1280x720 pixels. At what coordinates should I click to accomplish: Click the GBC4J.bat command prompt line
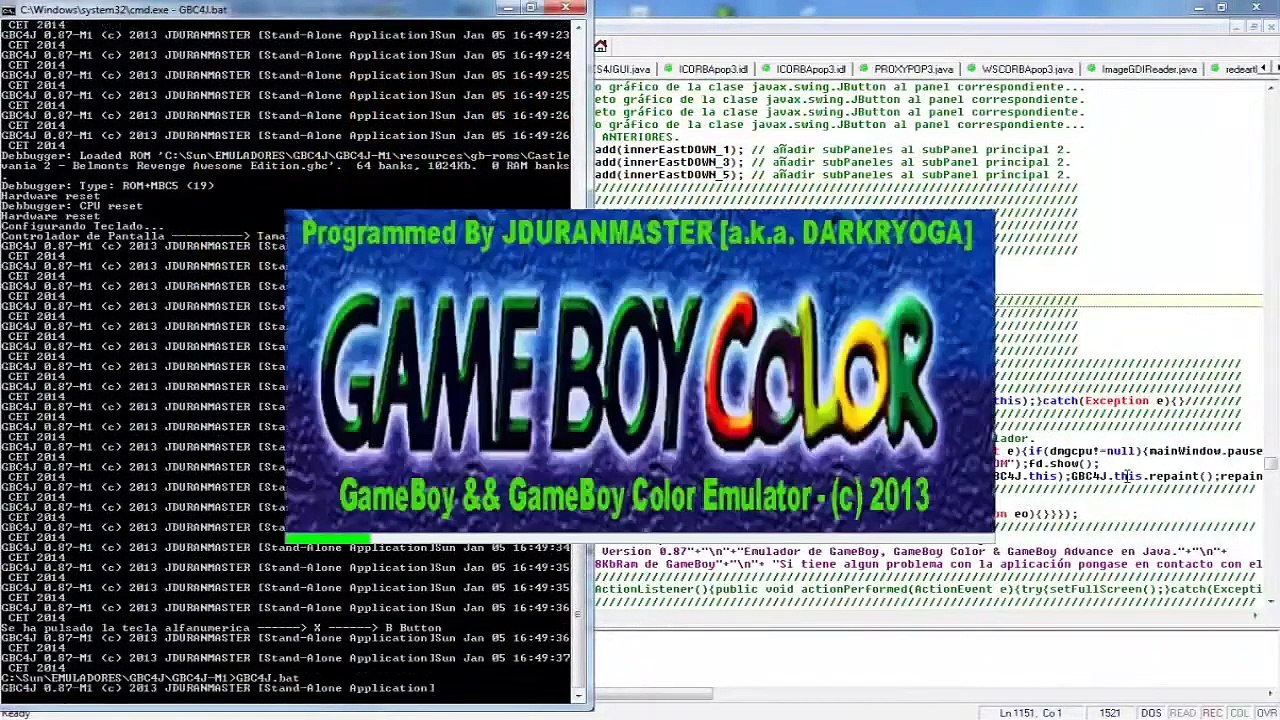point(150,678)
